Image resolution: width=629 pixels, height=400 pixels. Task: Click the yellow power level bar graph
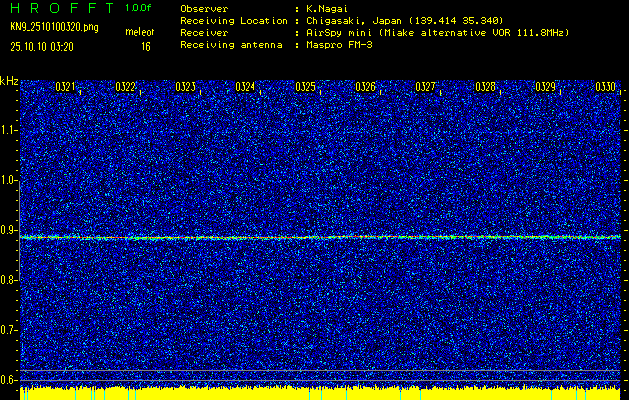pyautogui.click(x=320, y=393)
